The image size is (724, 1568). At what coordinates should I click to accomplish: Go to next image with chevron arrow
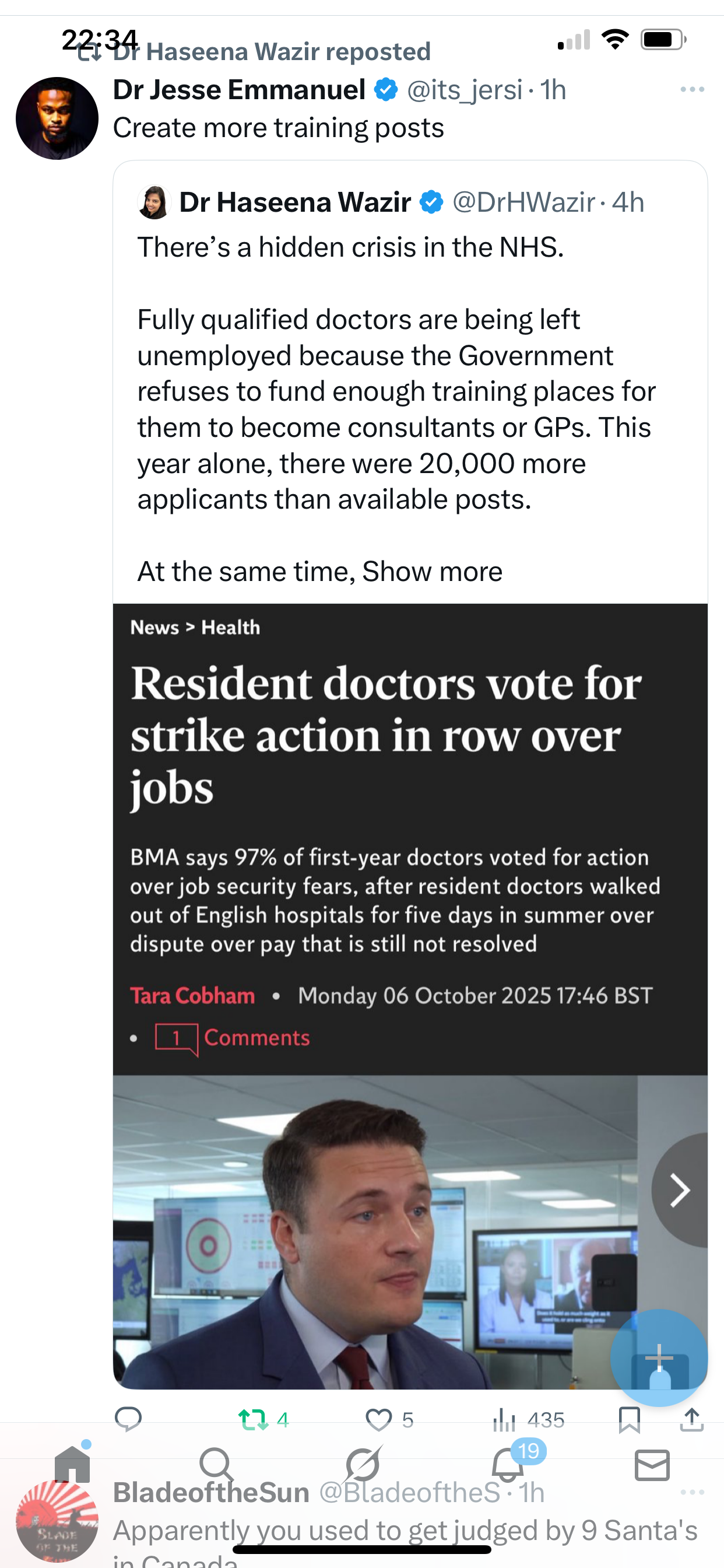[680, 1190]
